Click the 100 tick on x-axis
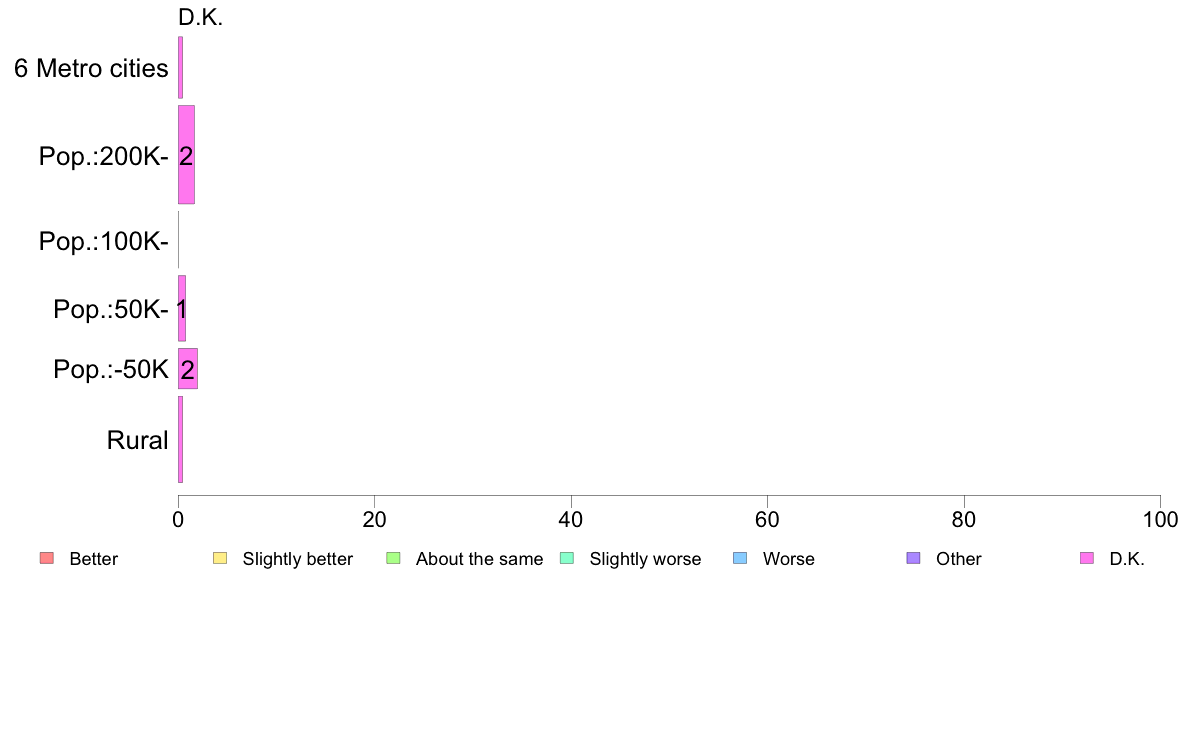The height and width of the screenshot is (736, 1188). [x=1160, y=519]
